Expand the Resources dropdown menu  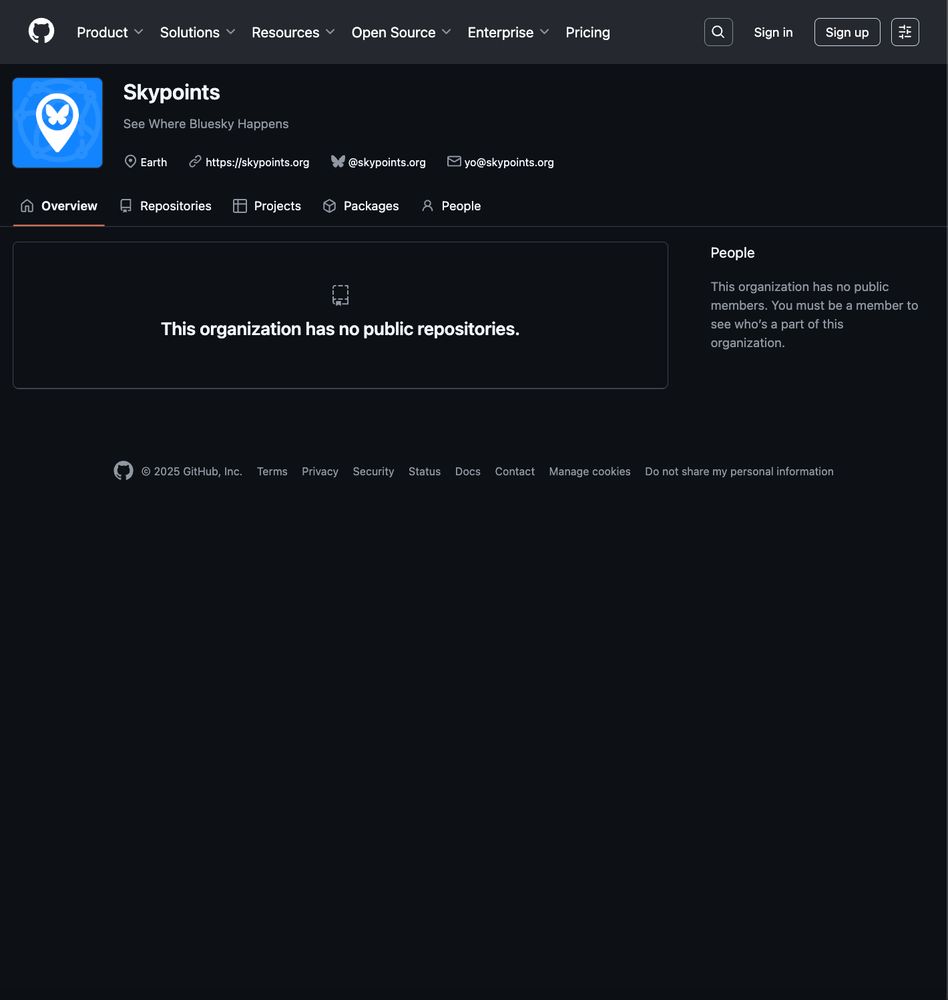pyautogui.click(x=293, y=33)
